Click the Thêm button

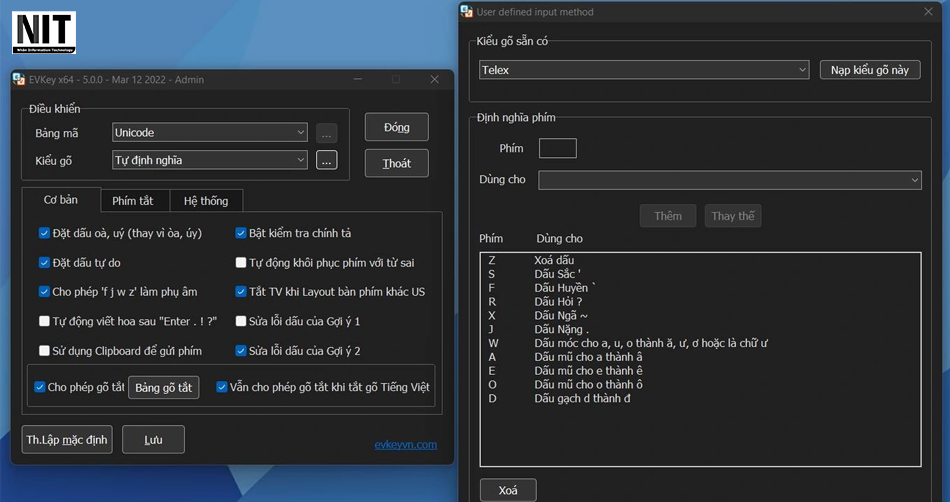[668, 216]
